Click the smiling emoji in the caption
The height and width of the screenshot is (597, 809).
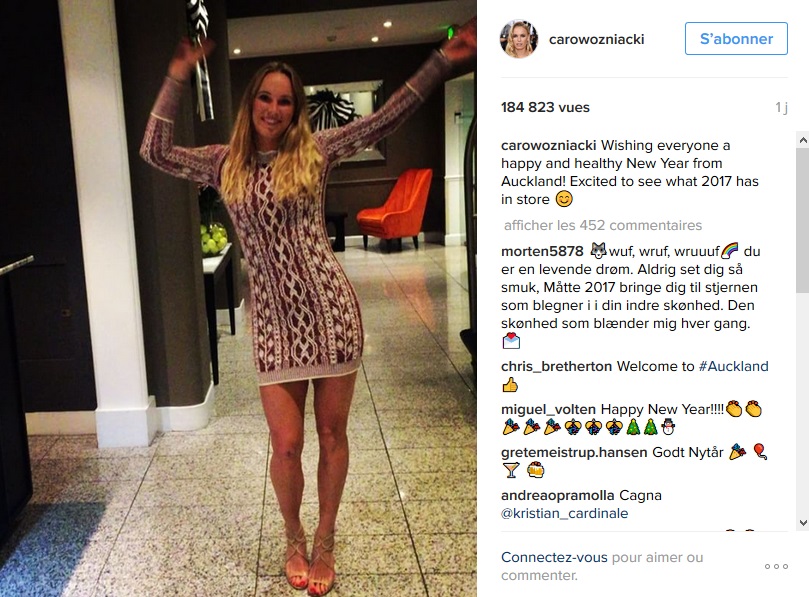tap(564, 199)
